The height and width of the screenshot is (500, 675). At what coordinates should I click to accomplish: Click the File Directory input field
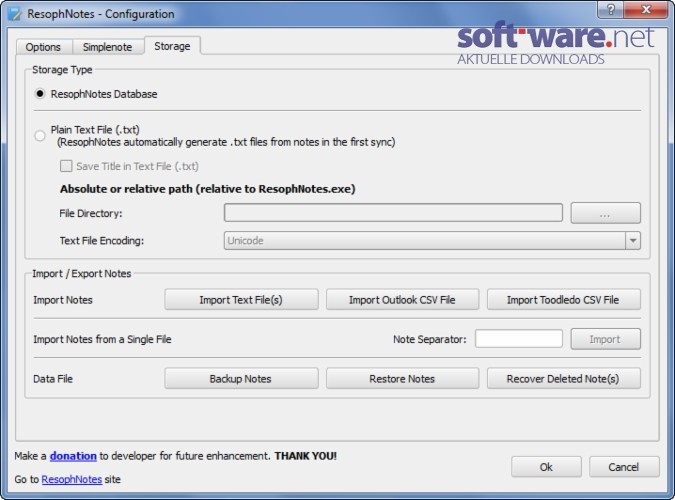pyautogui.click(x=393, y=213)
